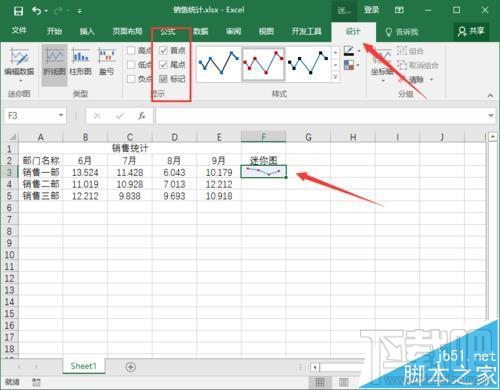This screenshot has height=390, width=500.
Task: Click the Name Box showing F3
Action: (x=31, y=116)
